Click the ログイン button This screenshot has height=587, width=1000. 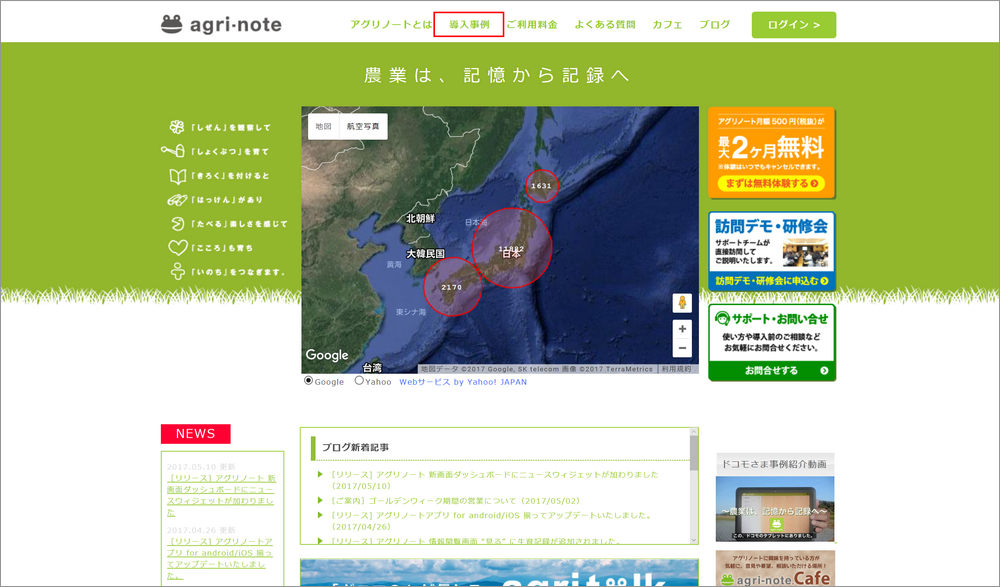[793, 25]
